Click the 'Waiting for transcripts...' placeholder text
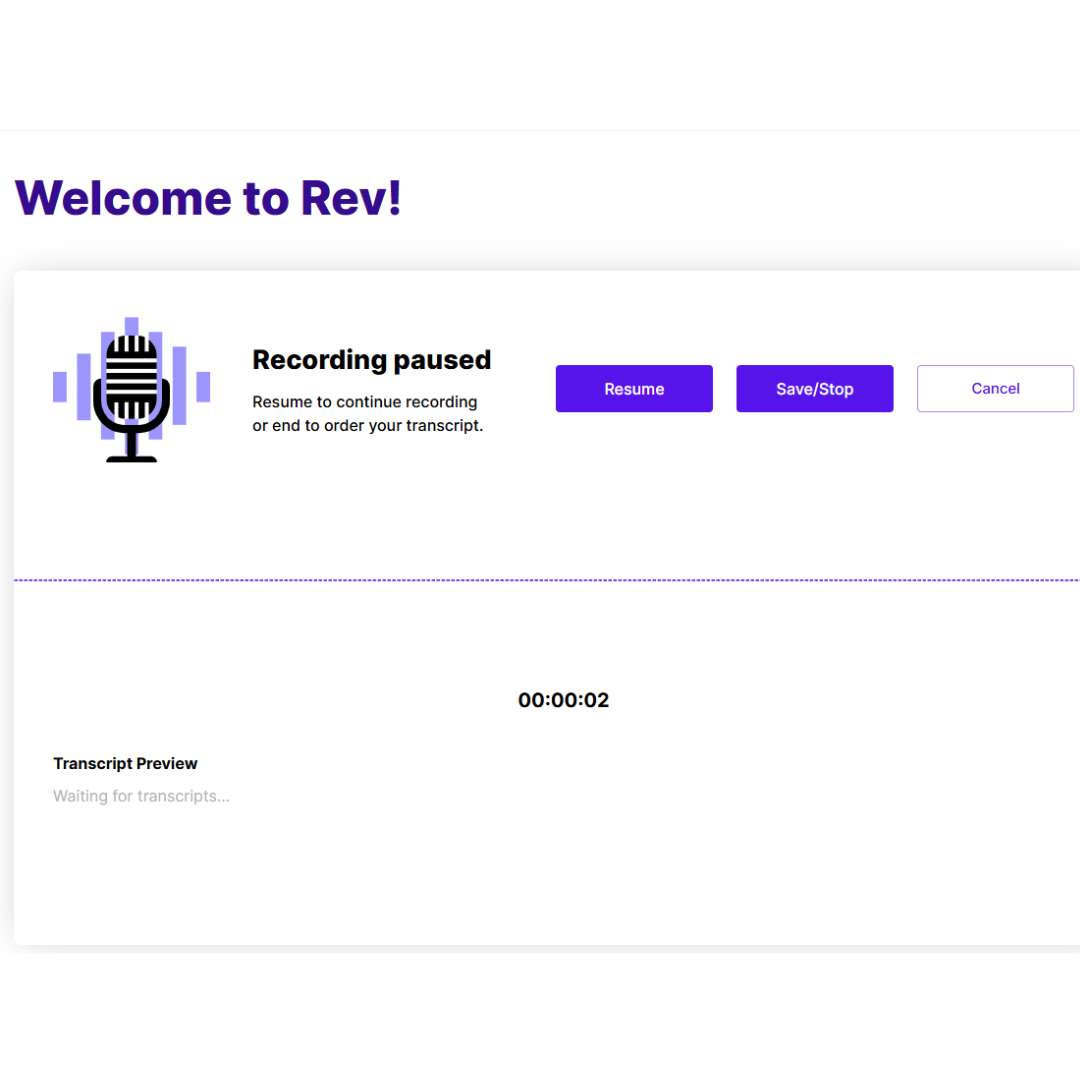This screenshot has width=1080, height=1080. [141, 796]
